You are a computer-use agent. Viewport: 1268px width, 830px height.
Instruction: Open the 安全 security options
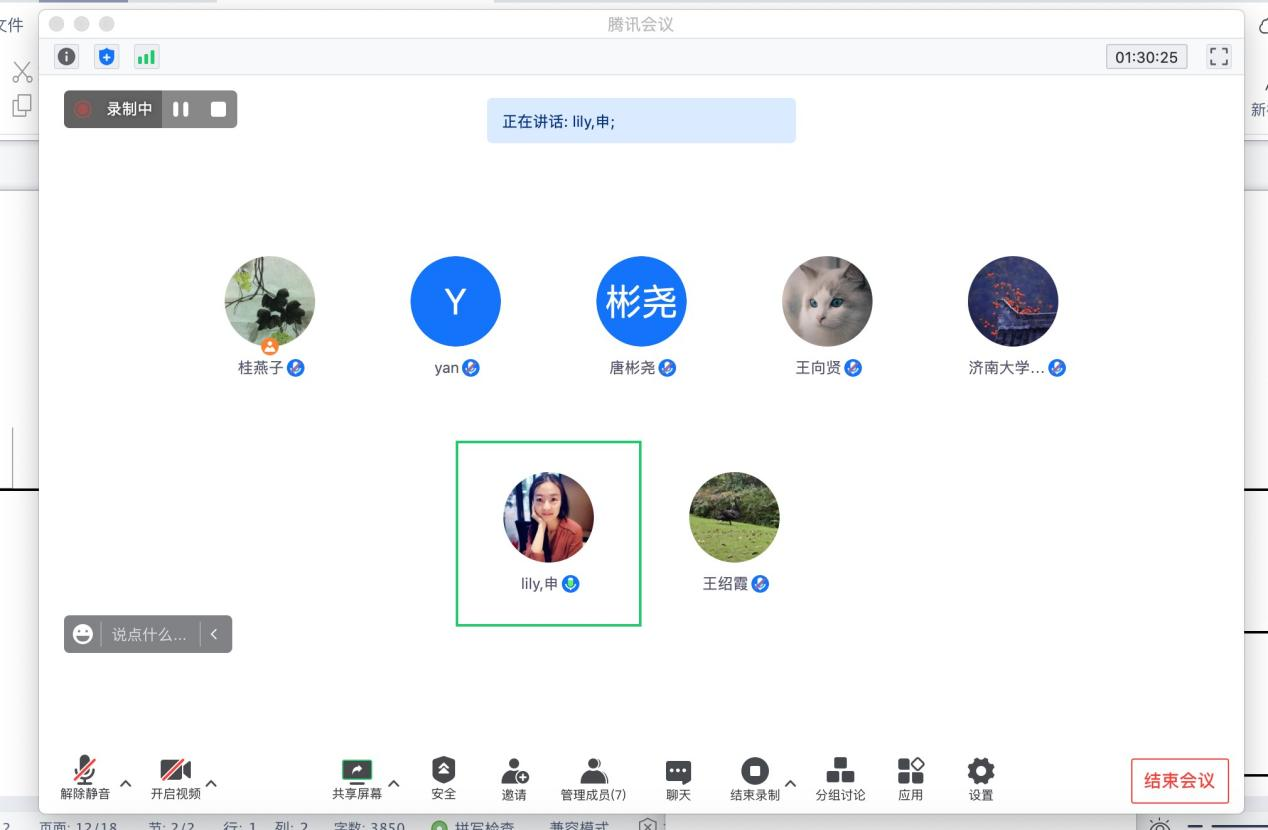(x=443, y=778)
